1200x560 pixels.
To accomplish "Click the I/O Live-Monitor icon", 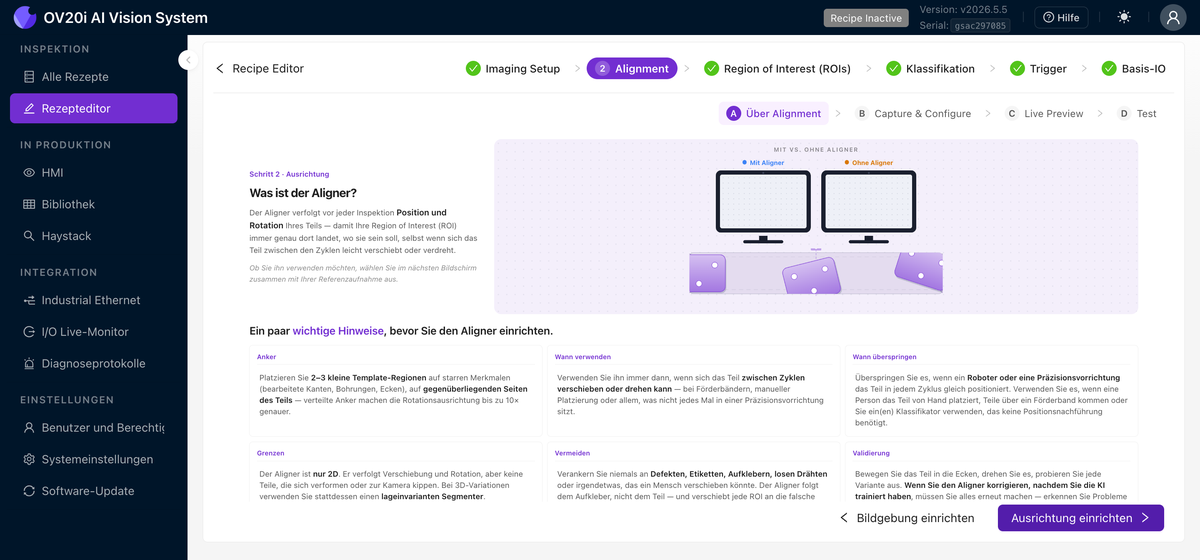I will [x=29, y=332].
